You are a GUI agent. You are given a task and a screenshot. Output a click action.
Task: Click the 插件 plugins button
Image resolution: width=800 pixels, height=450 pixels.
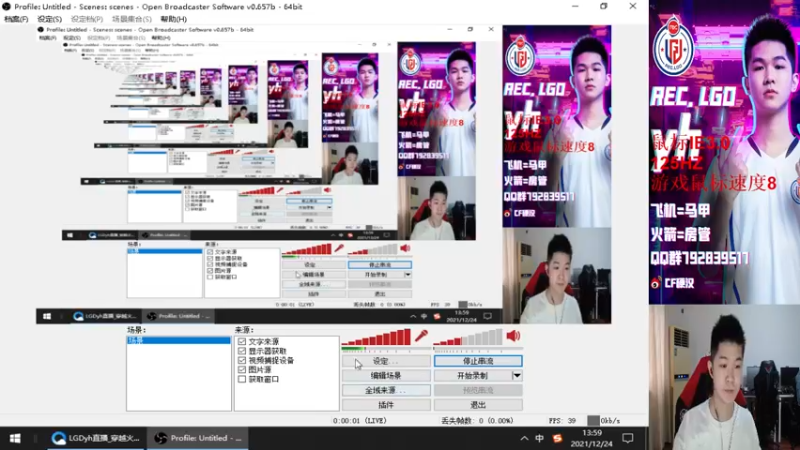tap(386, 405)
